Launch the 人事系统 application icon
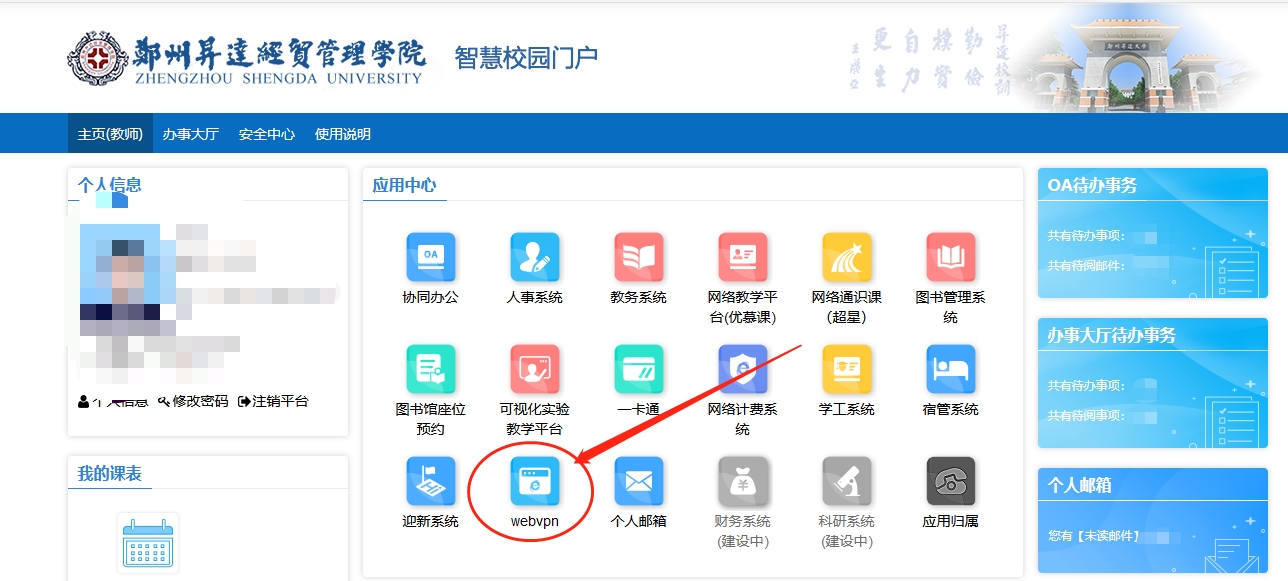This screenshot has height=581, width=1288. click(x=534, y=258)
